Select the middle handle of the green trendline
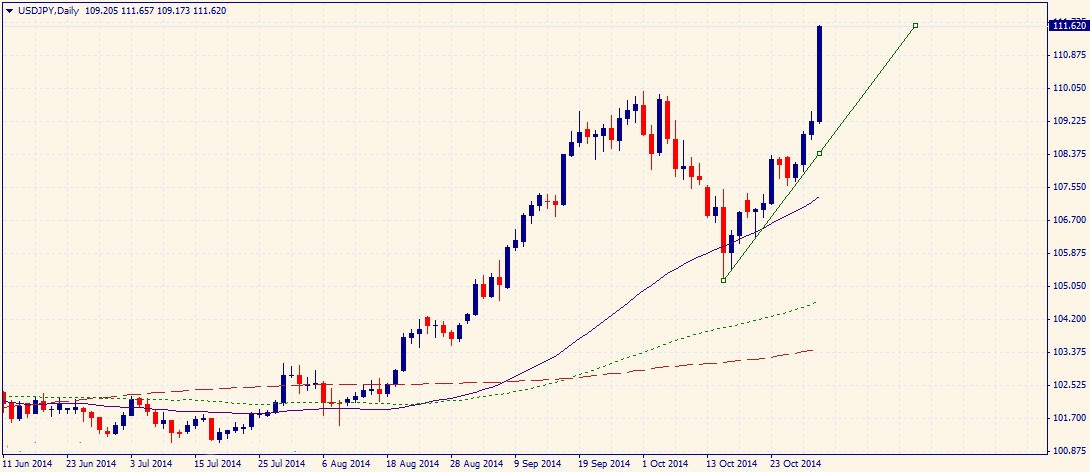Viewport: 1090px width, 472px height. pos(819,153)
